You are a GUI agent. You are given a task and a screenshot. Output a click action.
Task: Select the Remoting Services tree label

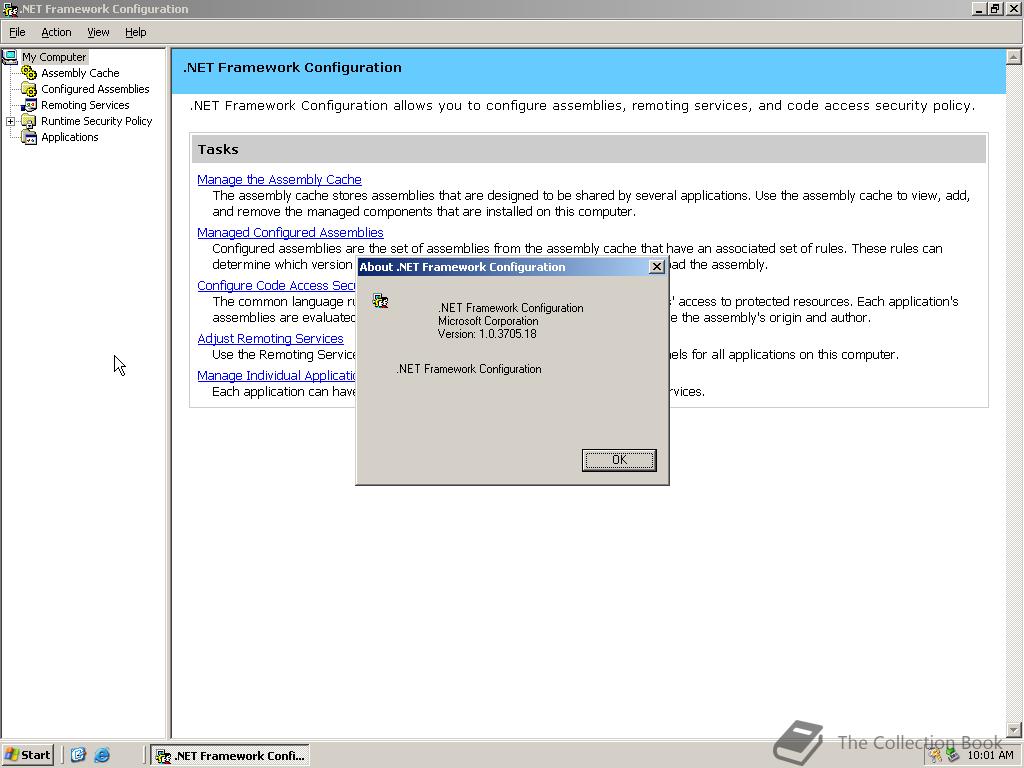(x=86, y=105)
